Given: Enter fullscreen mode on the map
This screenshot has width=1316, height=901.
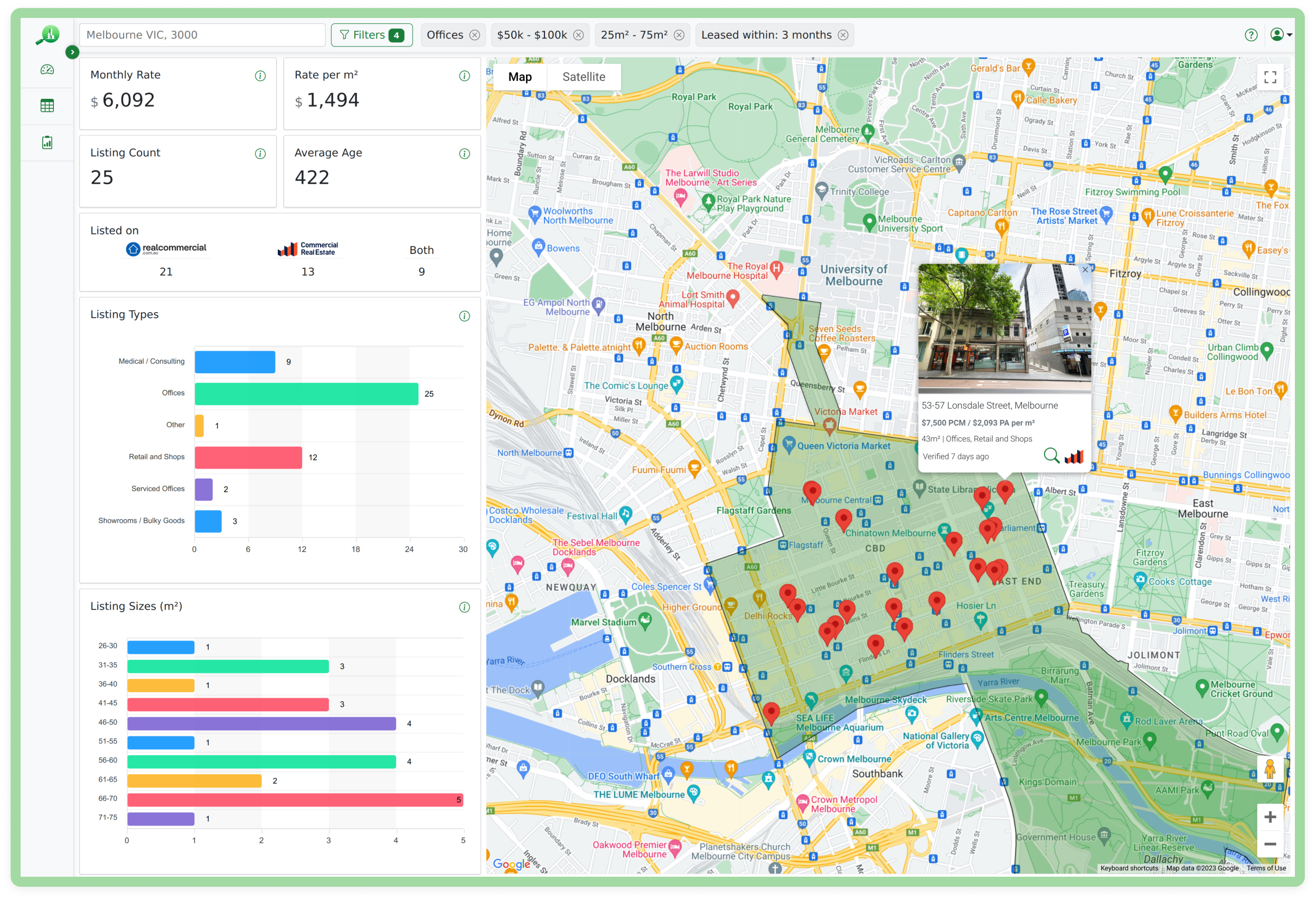Looking at the screenshot, I should (1270, 76).
